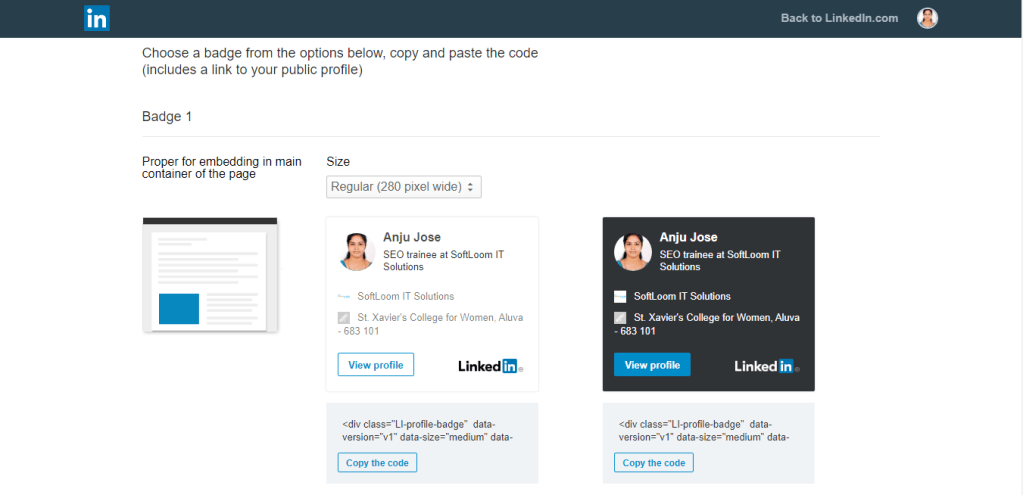Click SoftLoom company icon in light badge

(x=344, y=296)
